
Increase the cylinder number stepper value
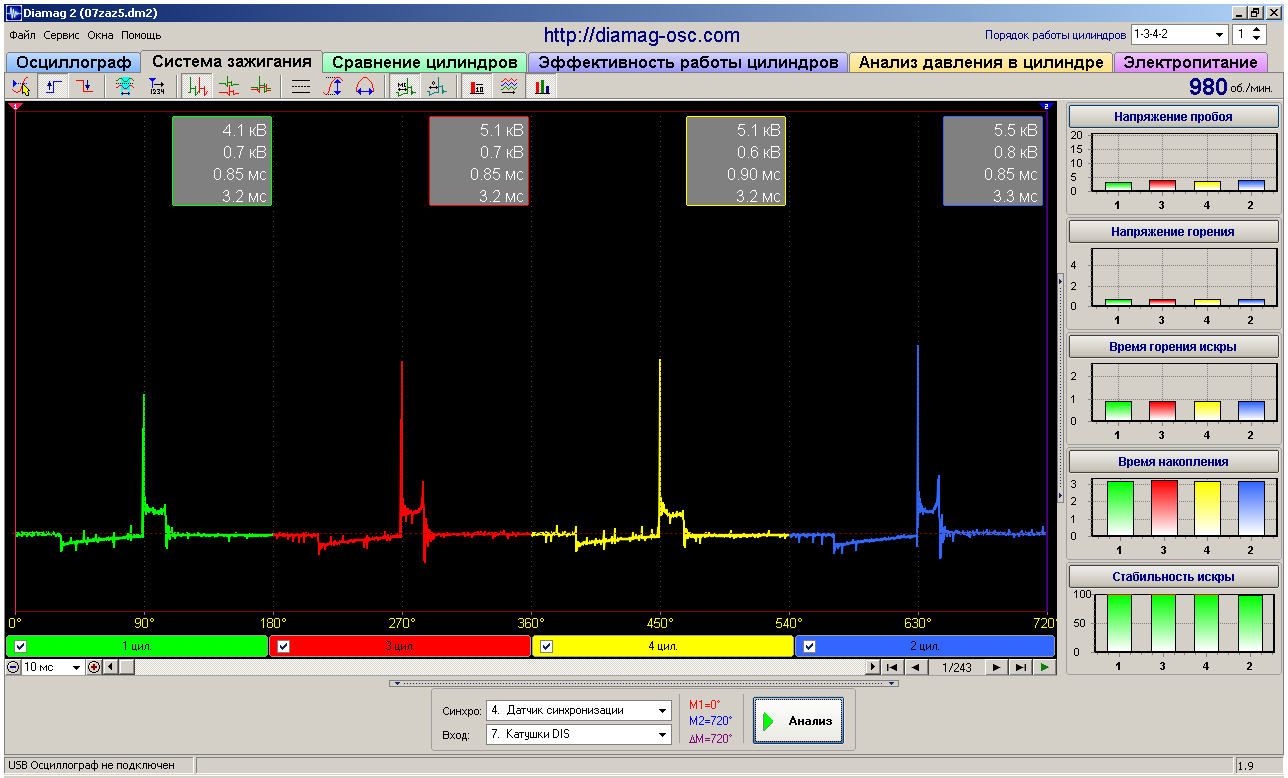click(x=1258, y=30)
